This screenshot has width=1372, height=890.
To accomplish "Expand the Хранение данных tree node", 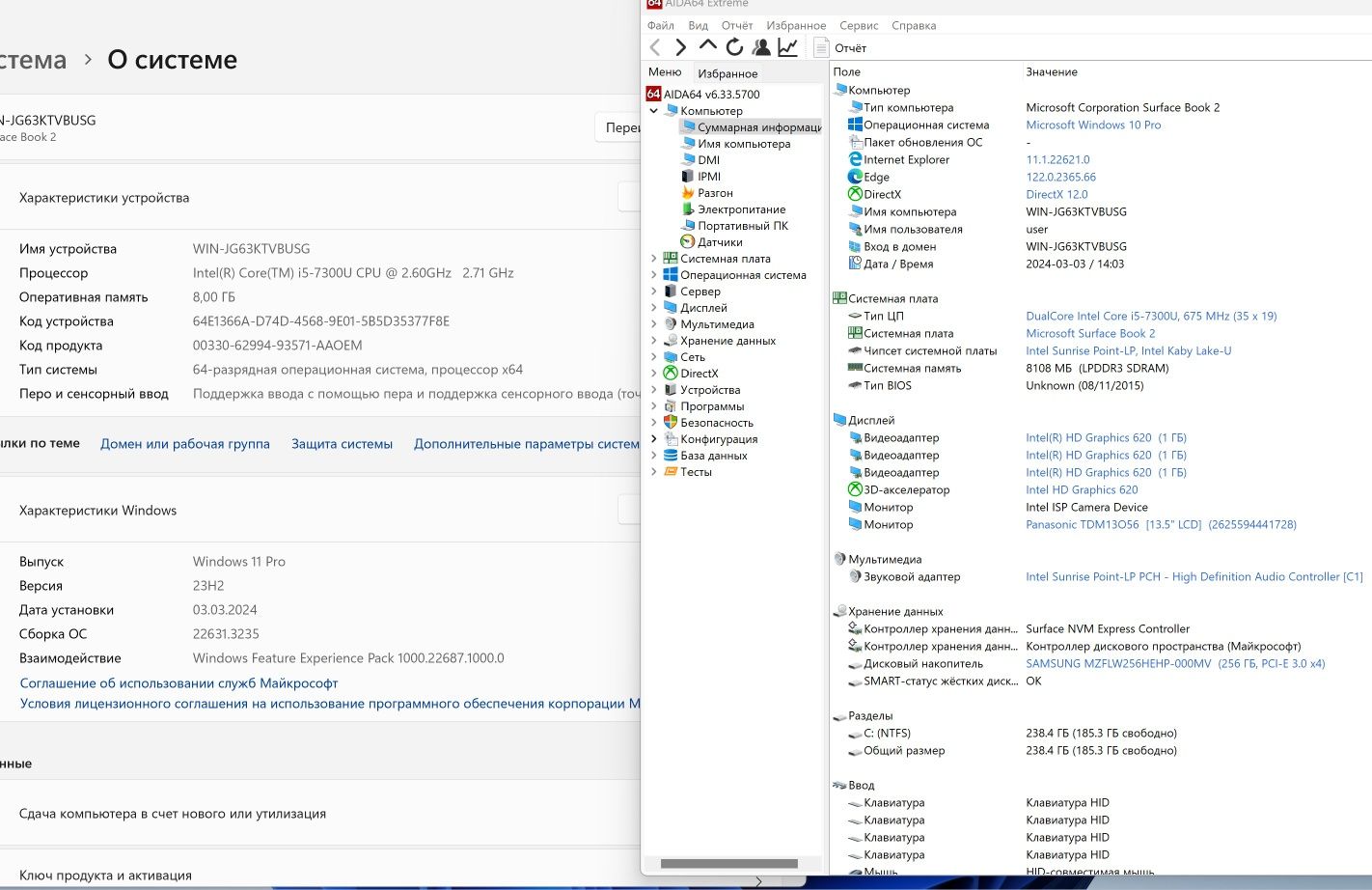I will click(x=654, y=341).
